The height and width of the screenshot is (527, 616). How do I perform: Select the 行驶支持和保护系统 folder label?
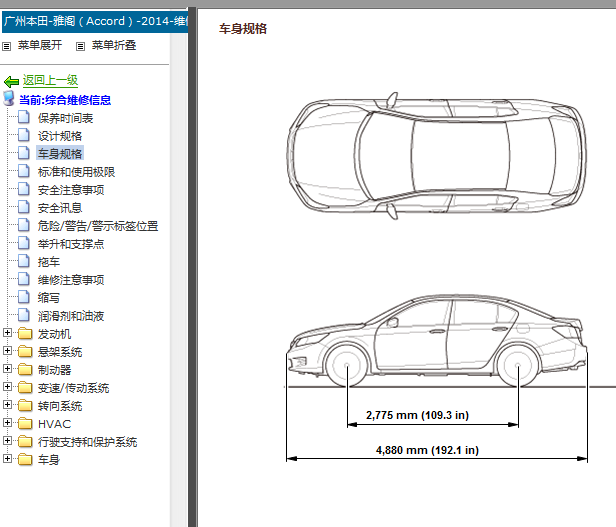tap(87, 443)
